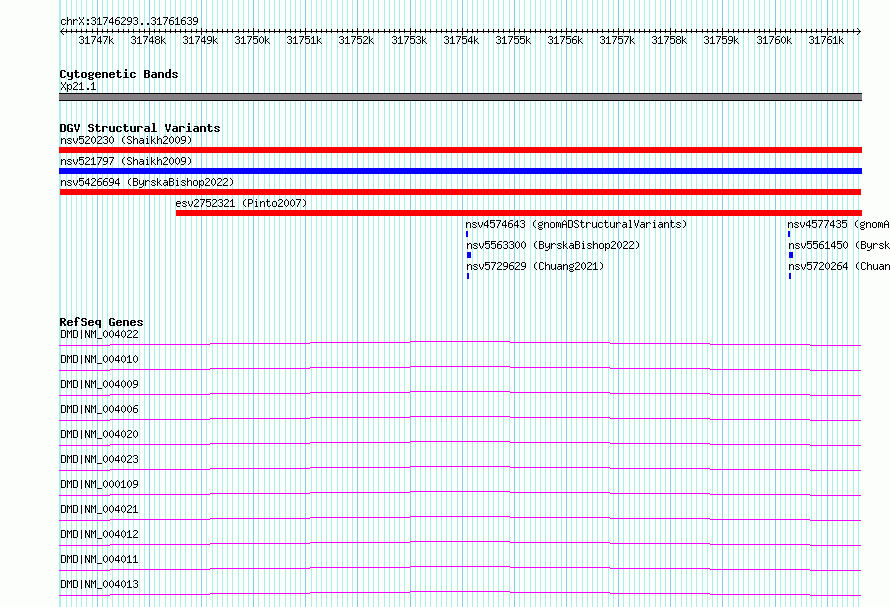Click the Xp21.1 band label
890x607 pixels.
(78, 86)
